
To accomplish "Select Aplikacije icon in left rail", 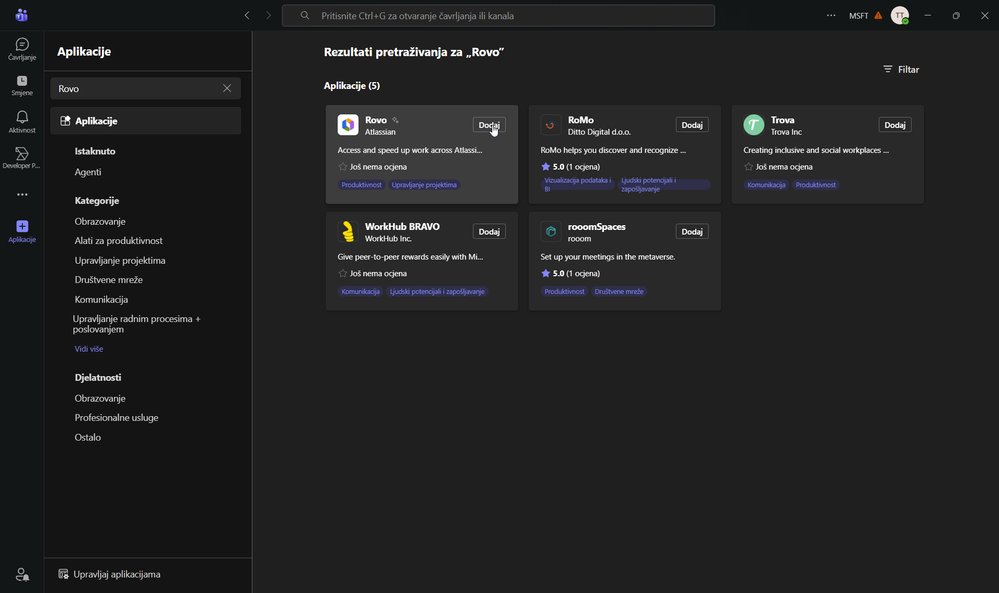I will pos(22,231).
